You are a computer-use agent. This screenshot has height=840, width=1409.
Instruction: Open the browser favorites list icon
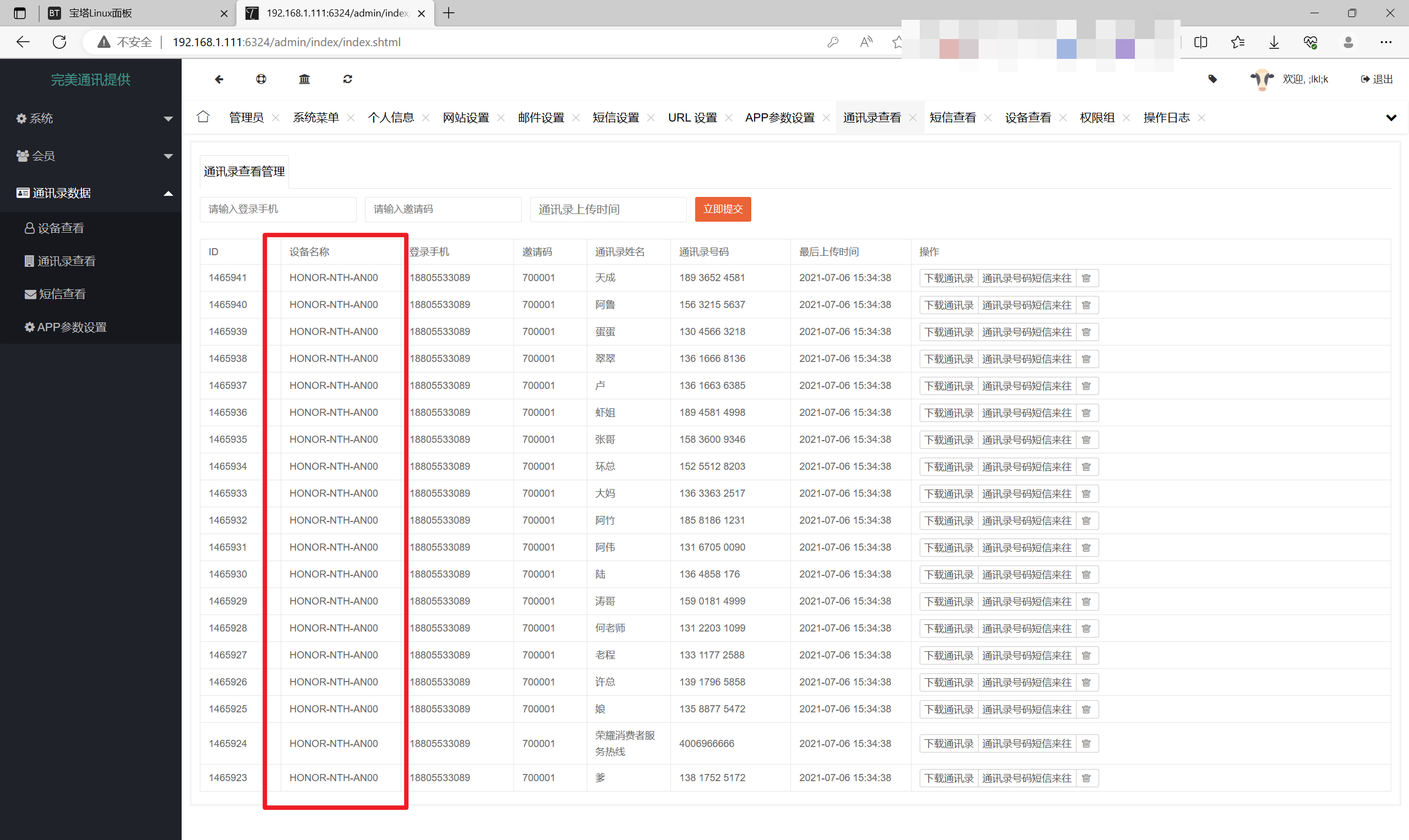(1237, 42)
